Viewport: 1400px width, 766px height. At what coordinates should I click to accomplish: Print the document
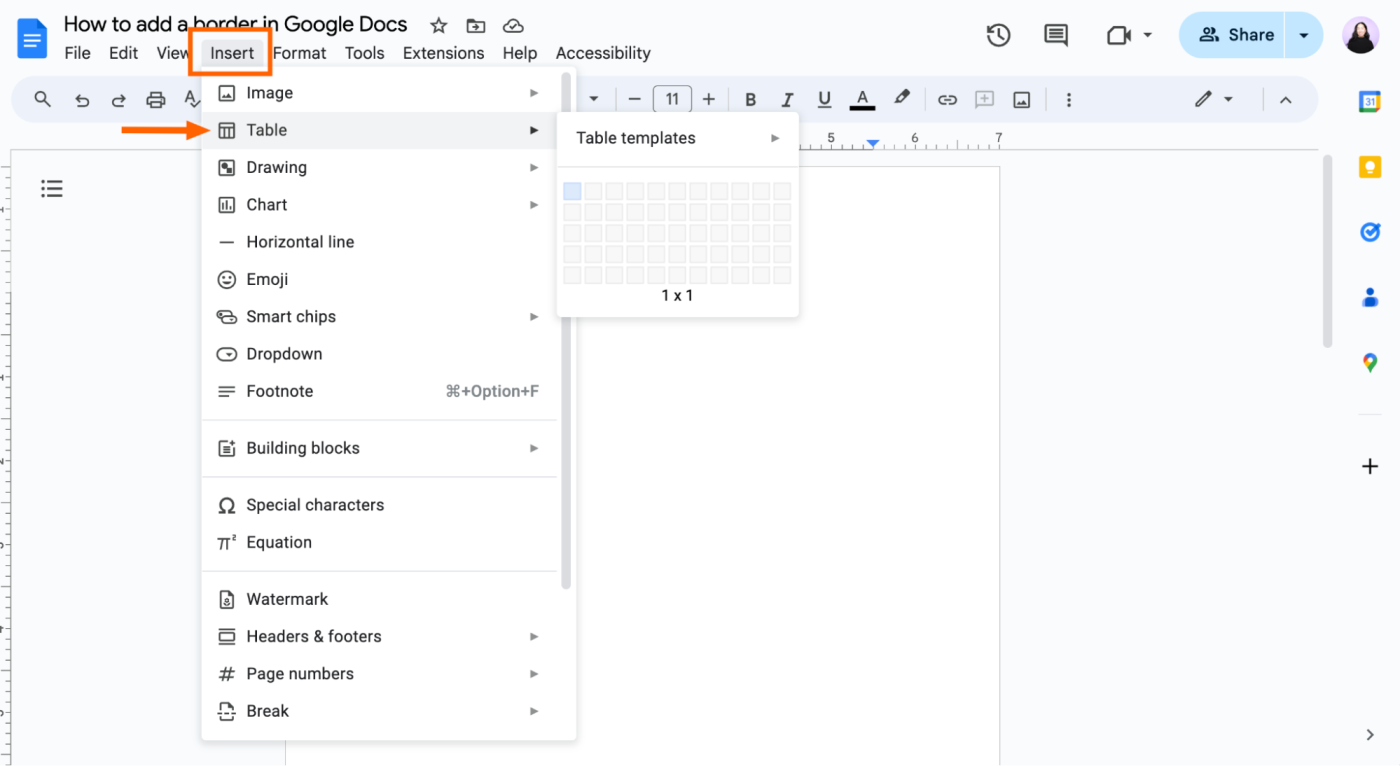click(x=156, y=100)
